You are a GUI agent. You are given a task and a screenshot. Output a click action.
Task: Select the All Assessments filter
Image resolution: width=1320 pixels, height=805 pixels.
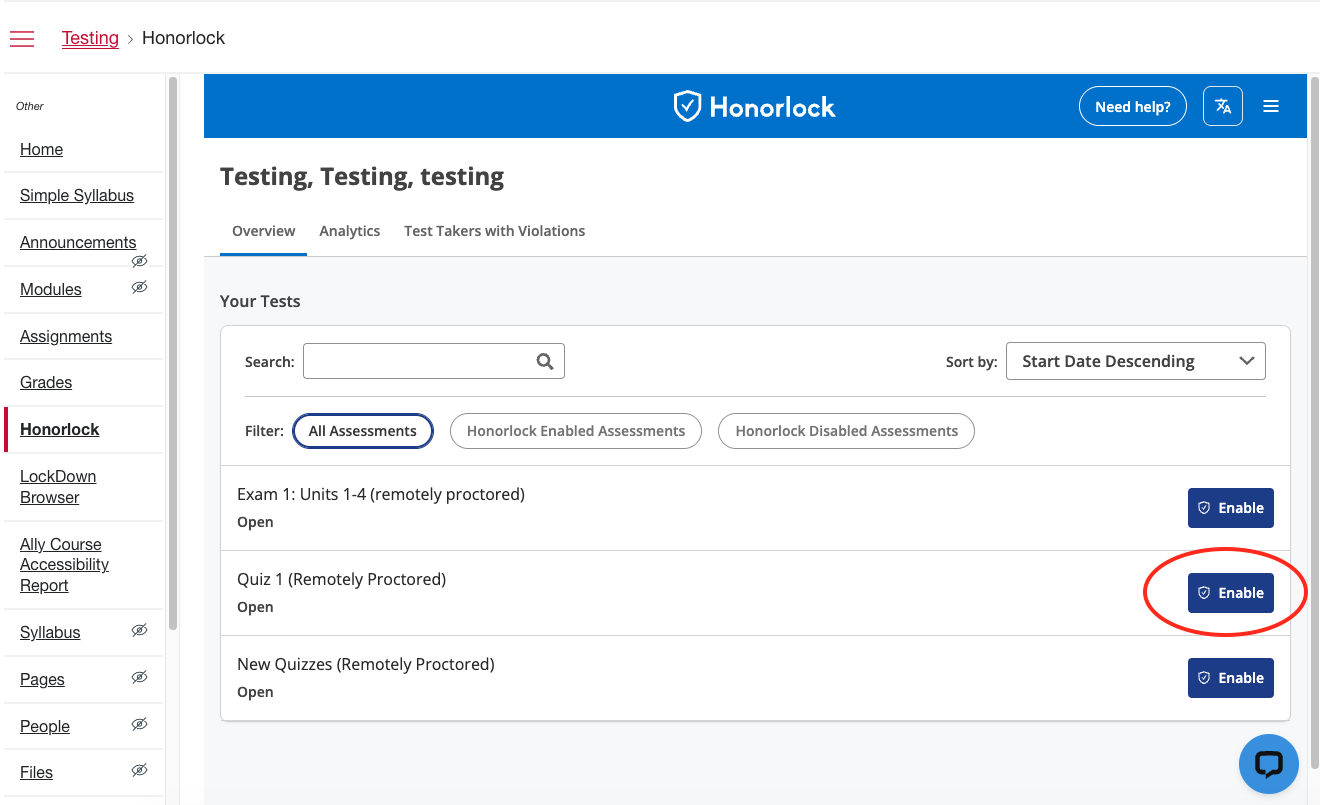coord(362,431)
